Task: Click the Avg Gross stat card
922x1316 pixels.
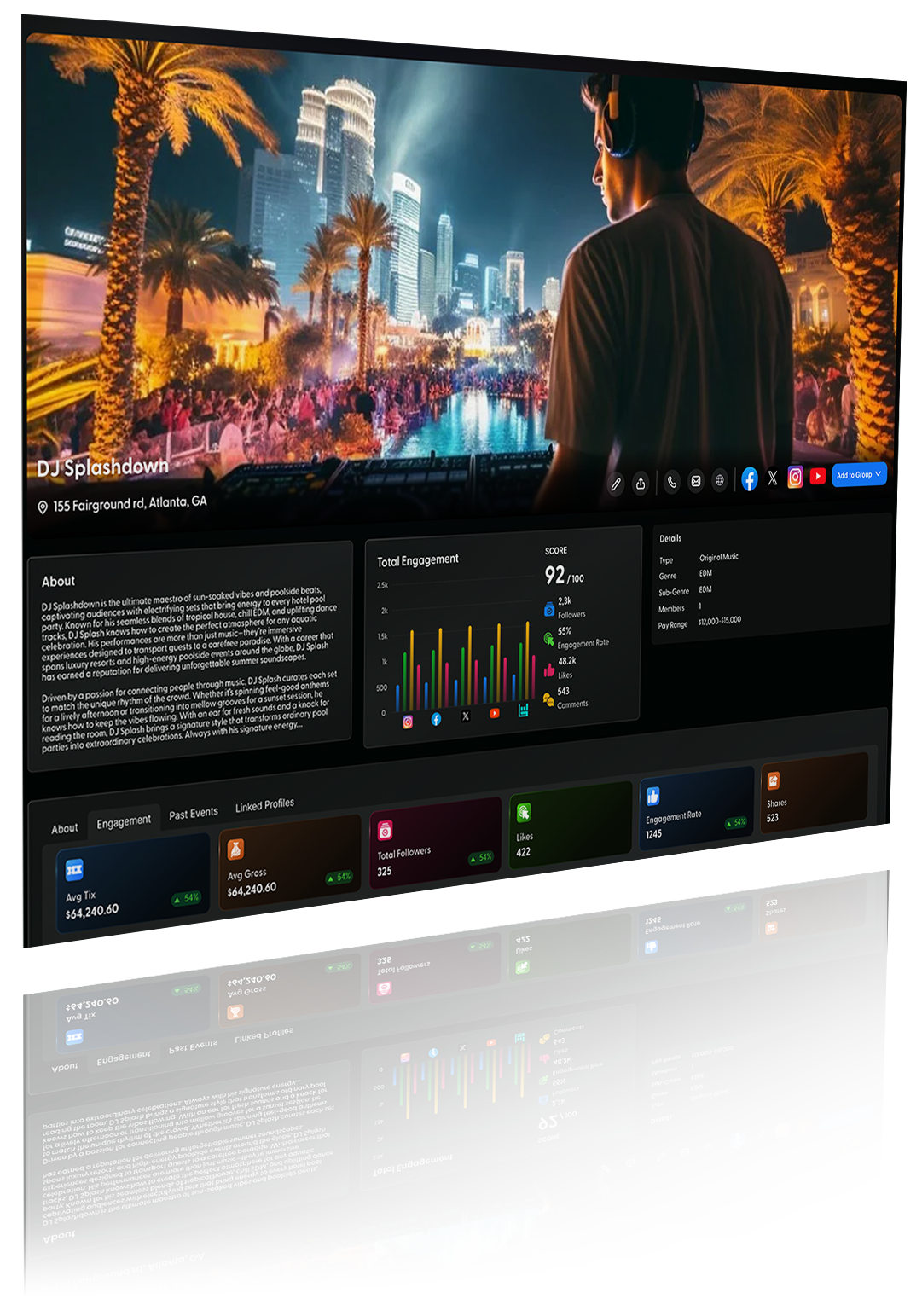Action: (x=290, y=866)
